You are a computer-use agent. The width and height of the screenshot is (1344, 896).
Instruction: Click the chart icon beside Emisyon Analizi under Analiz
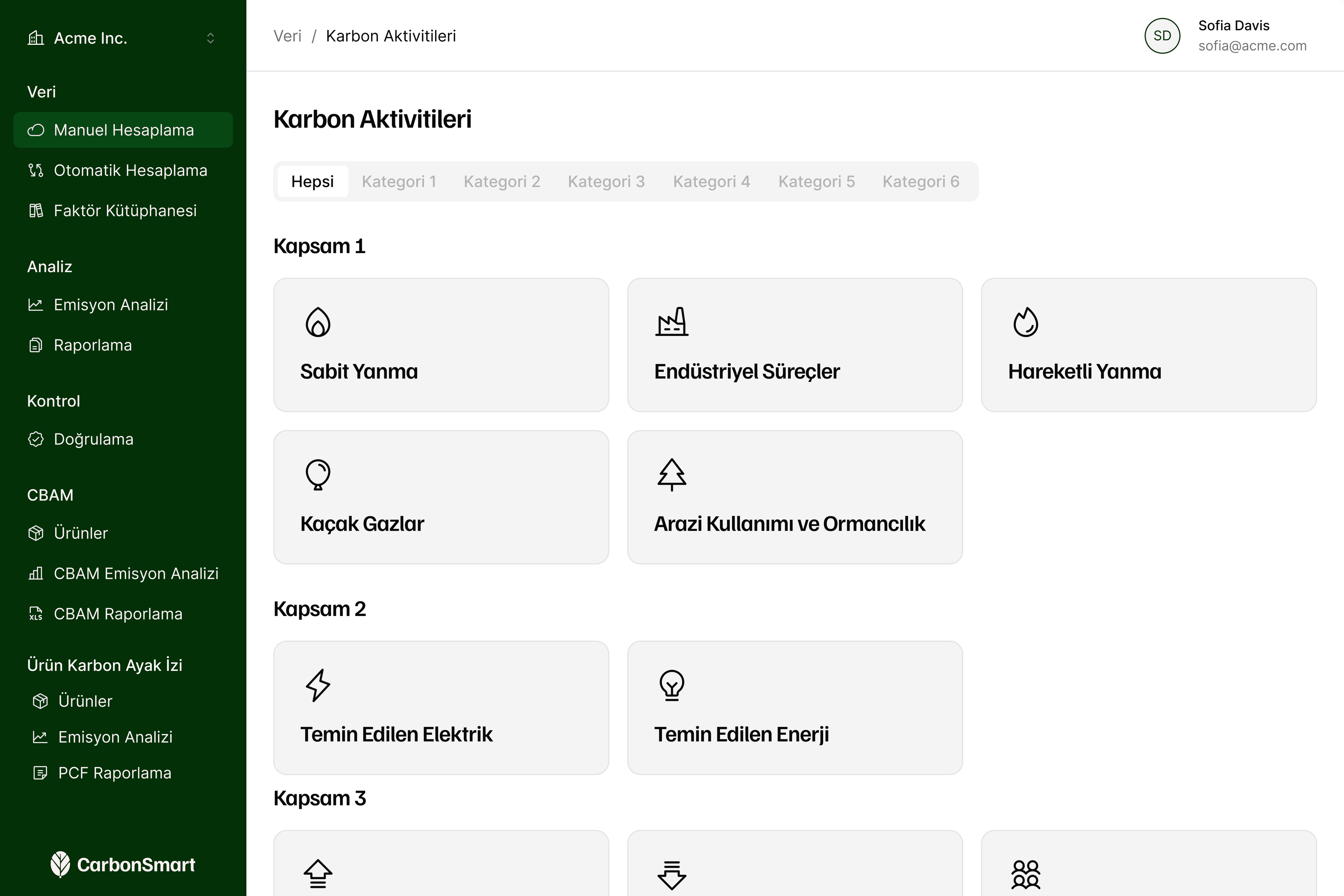point(35,305)
